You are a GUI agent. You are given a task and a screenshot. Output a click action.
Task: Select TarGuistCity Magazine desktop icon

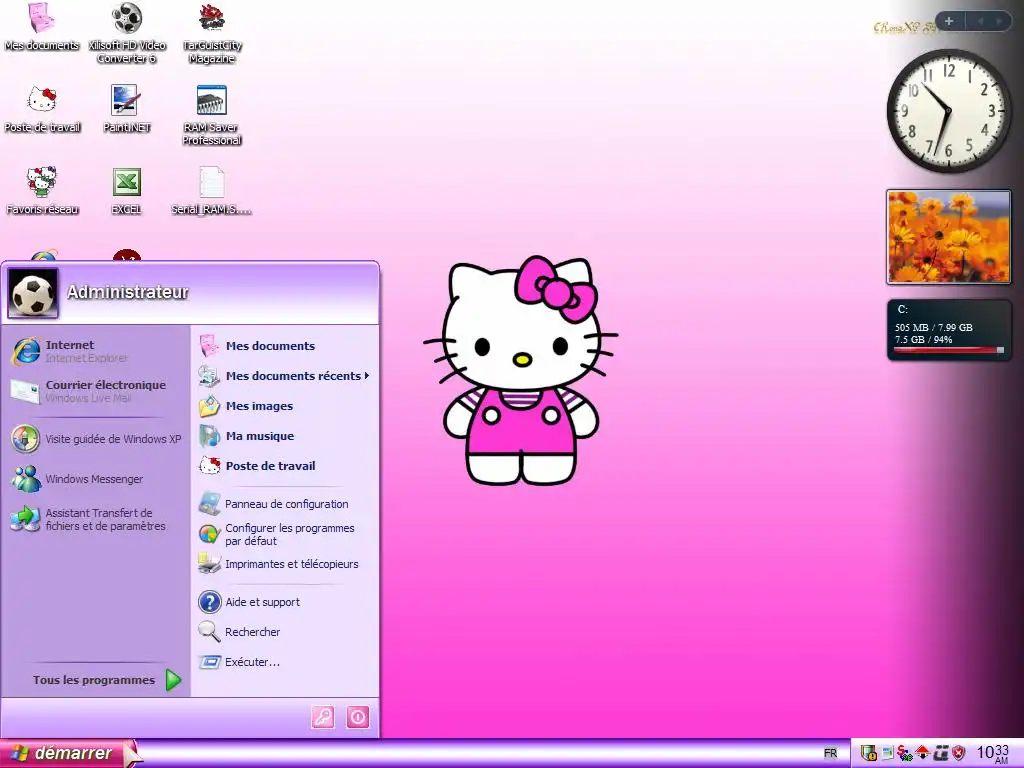[x=212, y=33]
